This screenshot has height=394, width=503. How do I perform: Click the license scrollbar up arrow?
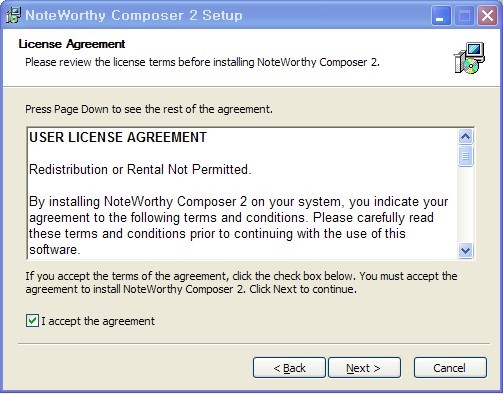point(465,136)
